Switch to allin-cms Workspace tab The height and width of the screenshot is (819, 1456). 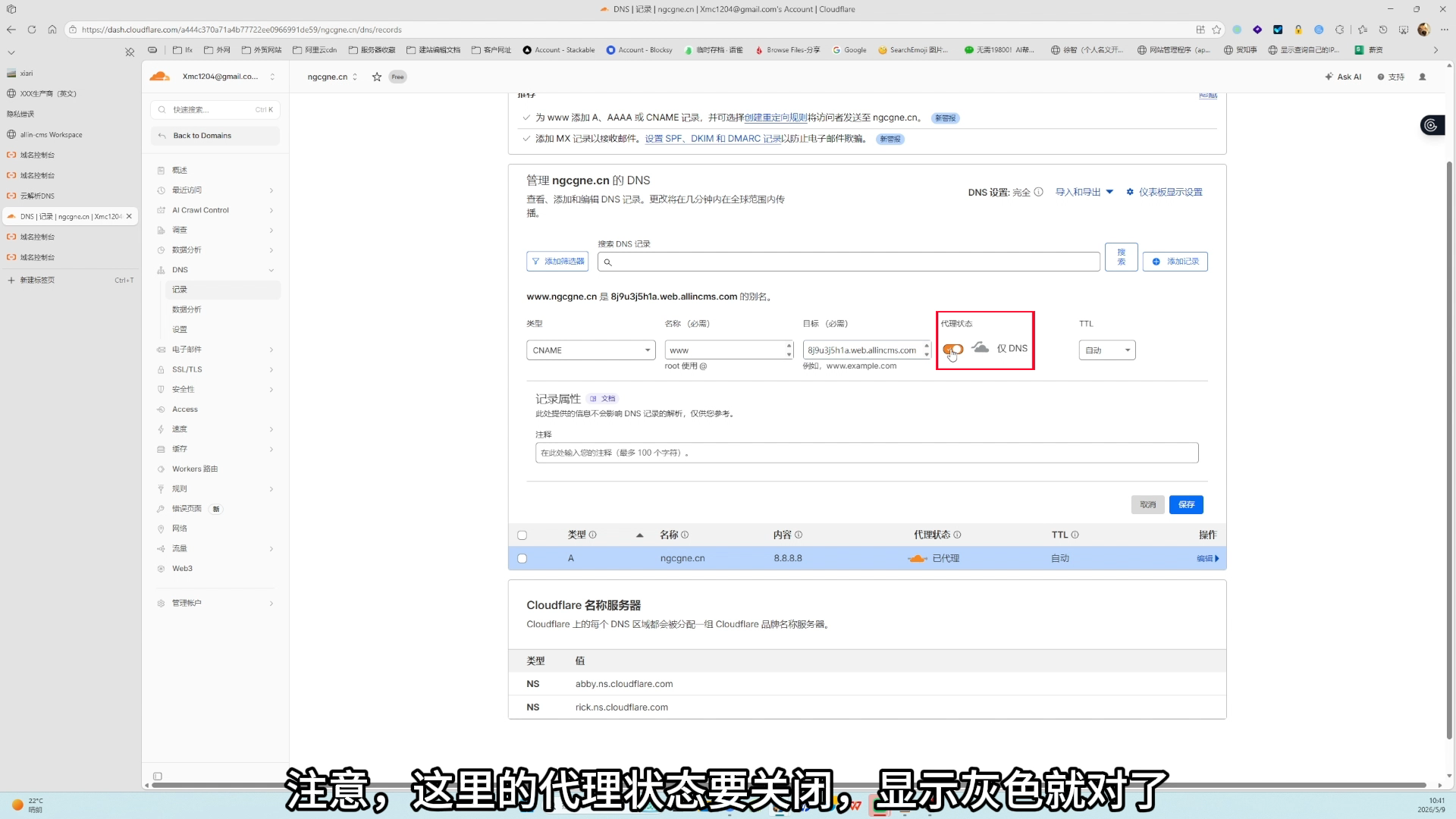tap(70, 134)
